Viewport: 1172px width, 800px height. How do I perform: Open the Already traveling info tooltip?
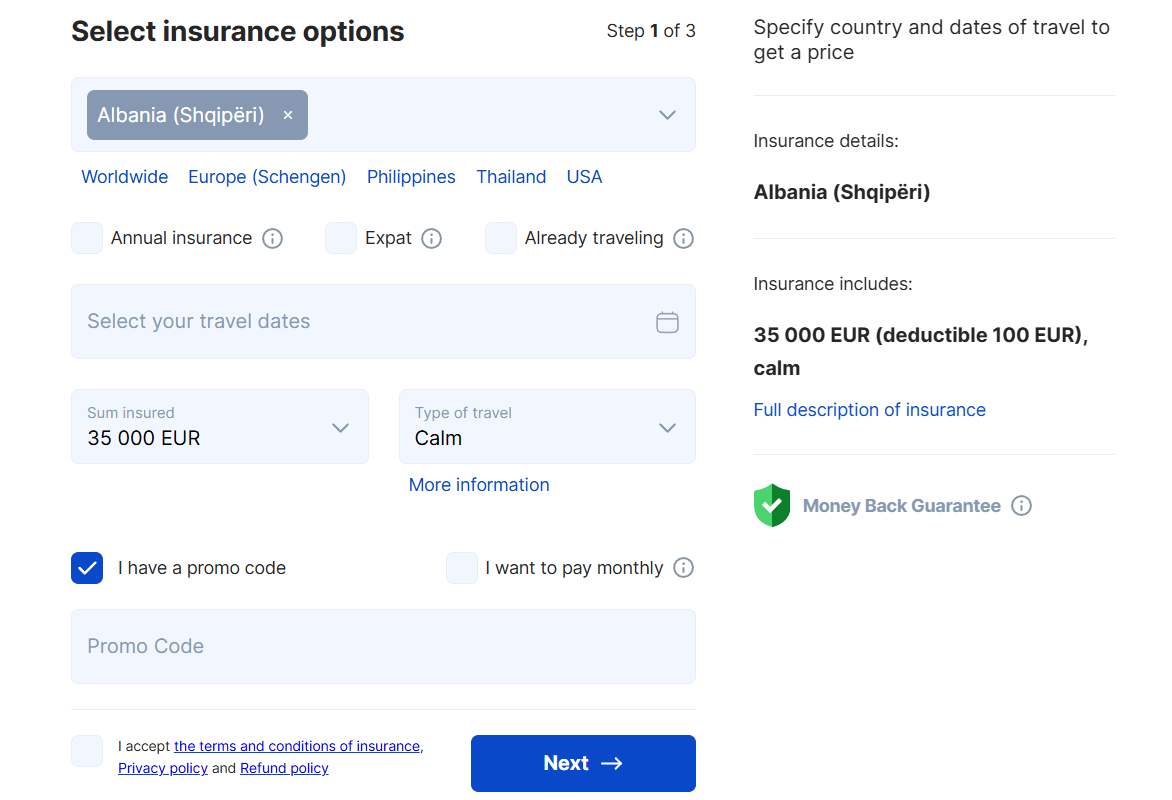point(683,238)
